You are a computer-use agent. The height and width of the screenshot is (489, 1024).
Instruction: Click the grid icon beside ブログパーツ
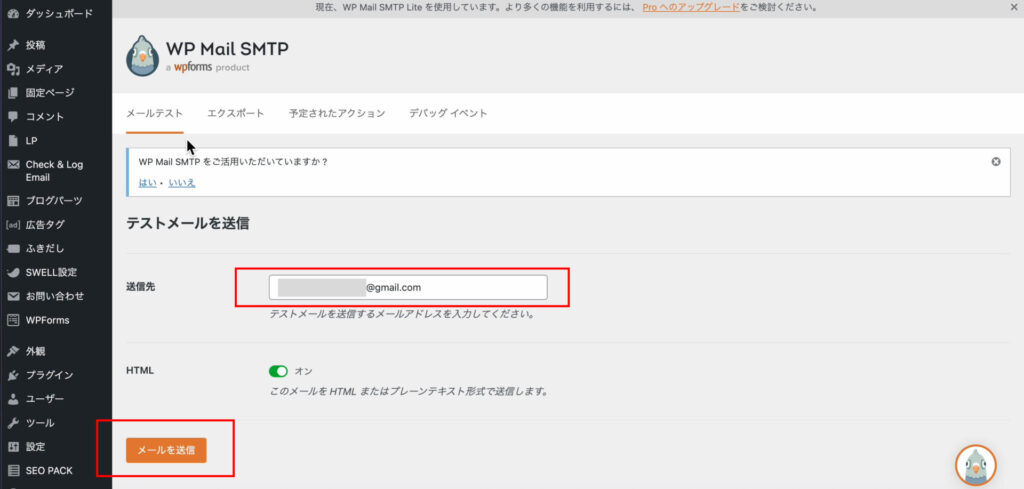(x=13, y=200)
